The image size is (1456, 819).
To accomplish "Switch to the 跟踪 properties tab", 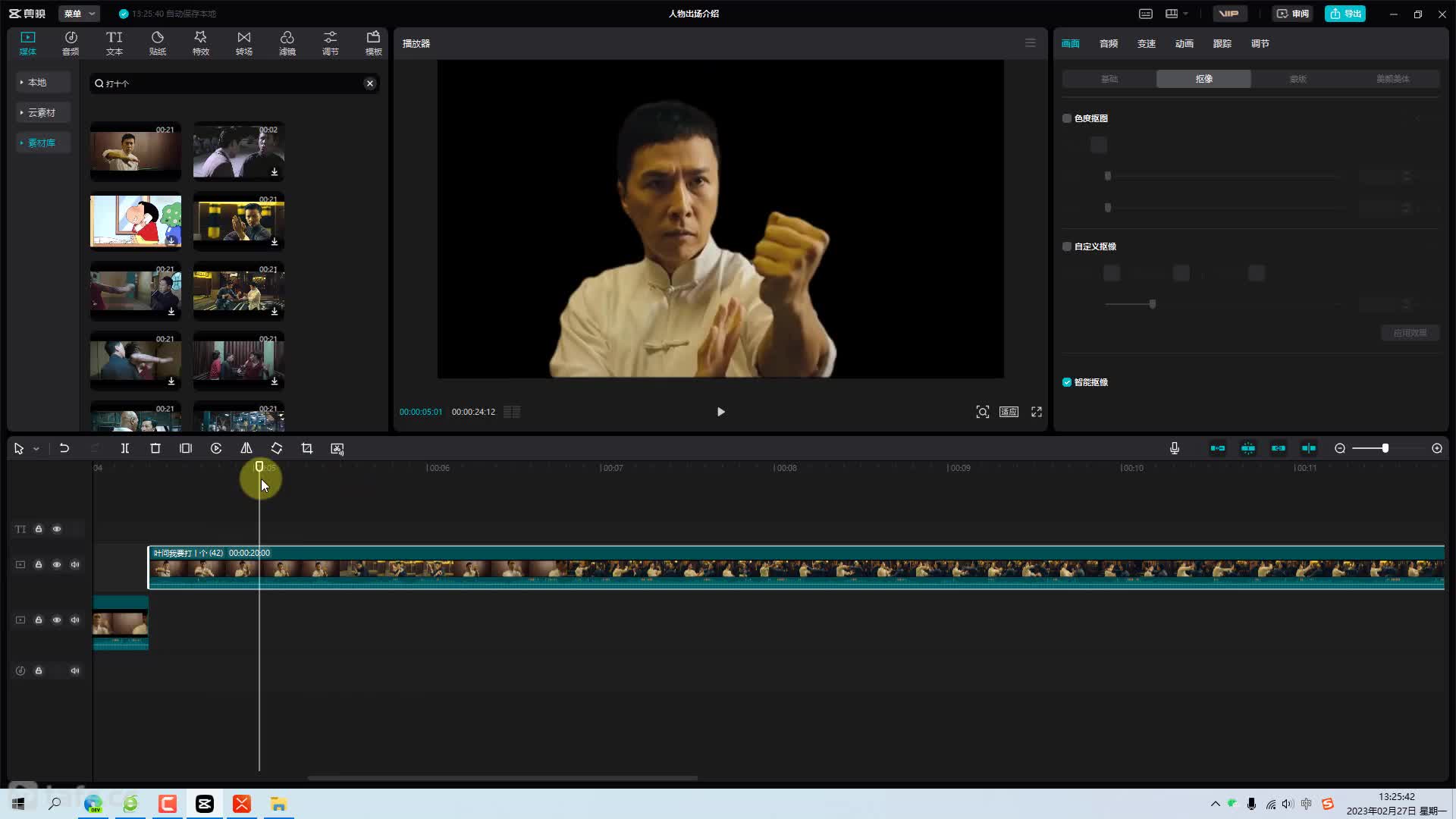I will (1222, 44).
